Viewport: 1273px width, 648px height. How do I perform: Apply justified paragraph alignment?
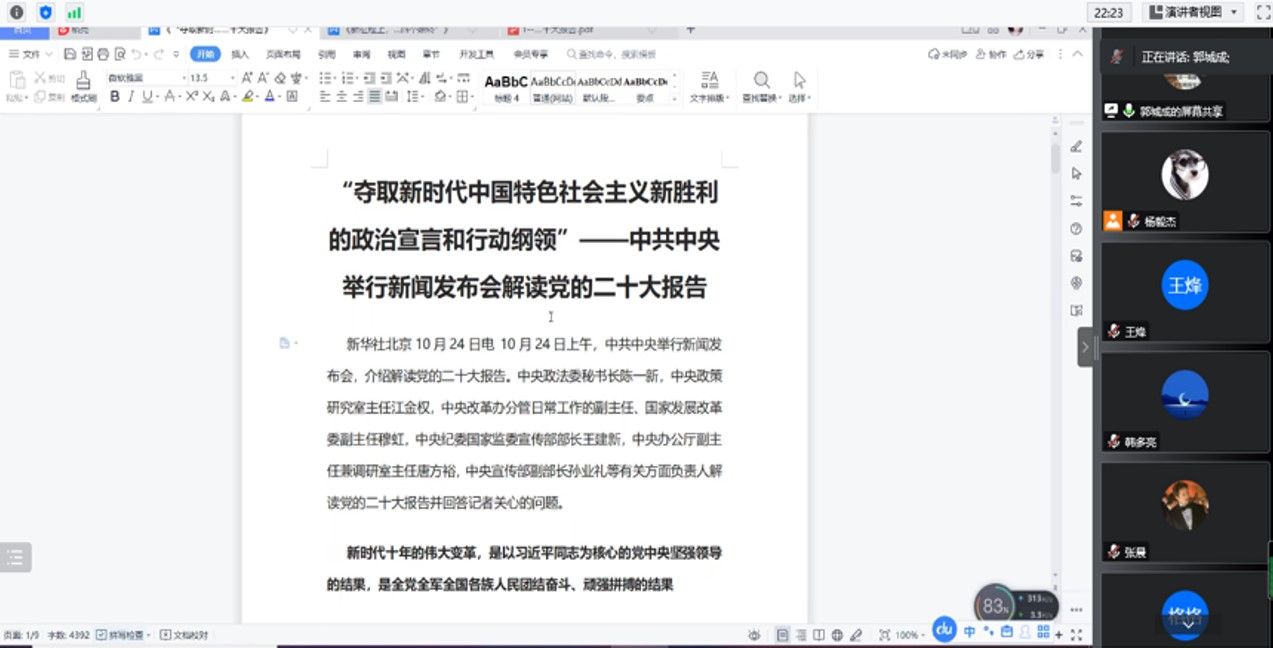[x=375, y=97]
